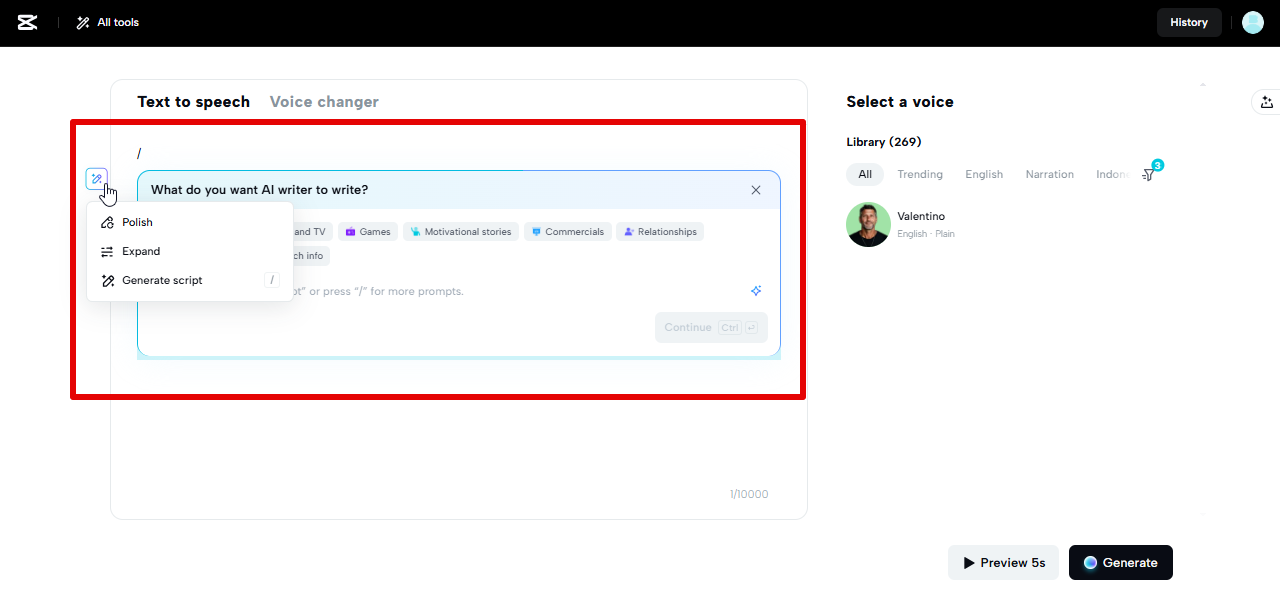Click the Continue button in AI writer

point(711,327)
